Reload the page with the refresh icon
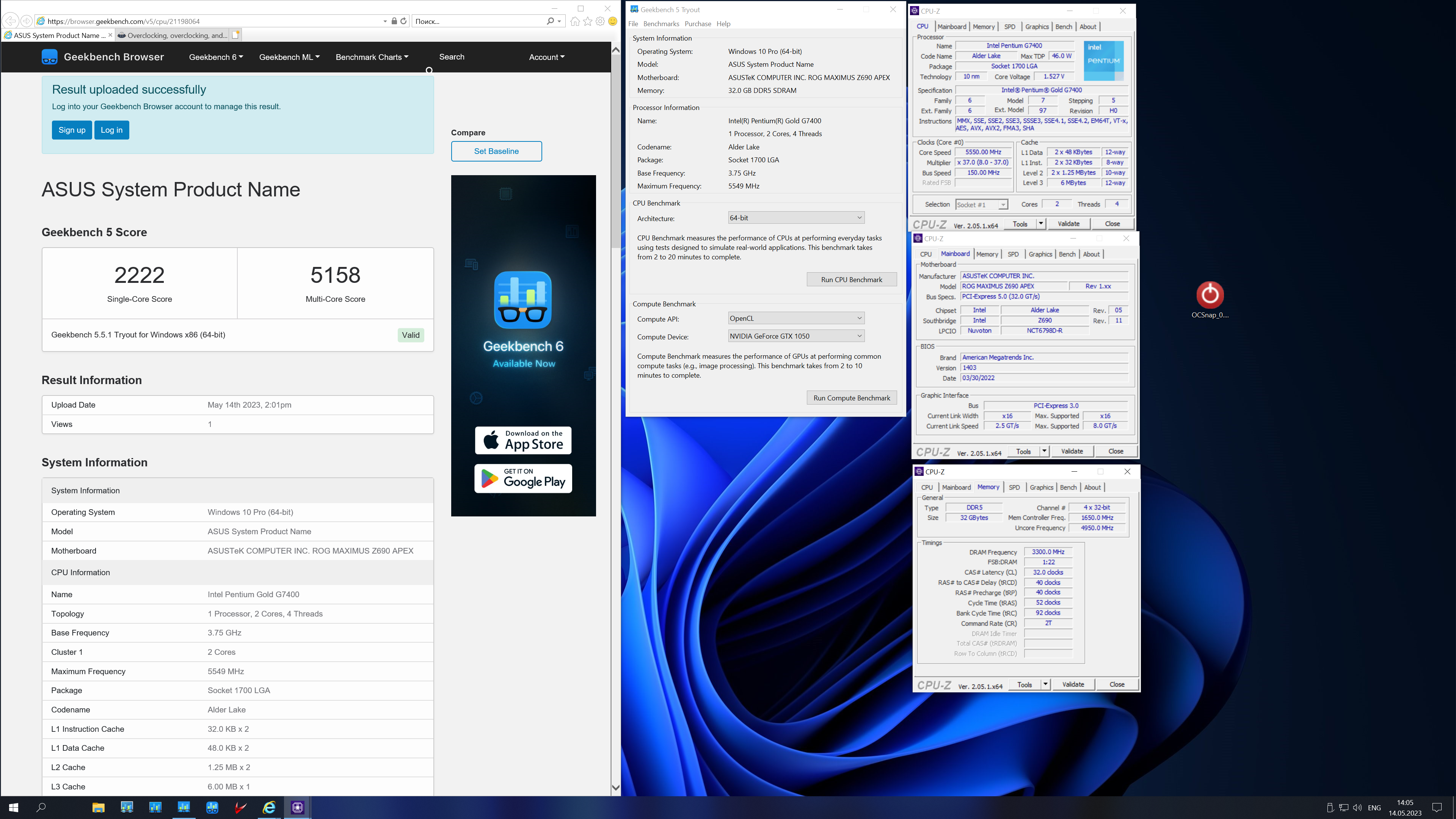 coord(403,21)
